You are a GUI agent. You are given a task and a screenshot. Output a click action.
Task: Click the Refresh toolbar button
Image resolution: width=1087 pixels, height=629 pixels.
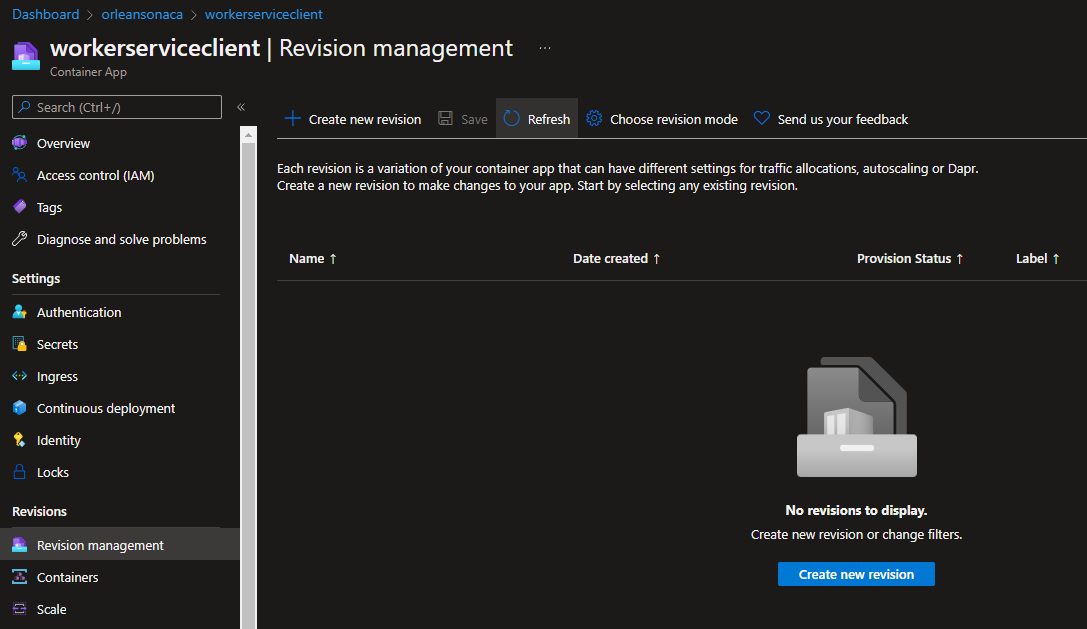[x=537, y=119]
